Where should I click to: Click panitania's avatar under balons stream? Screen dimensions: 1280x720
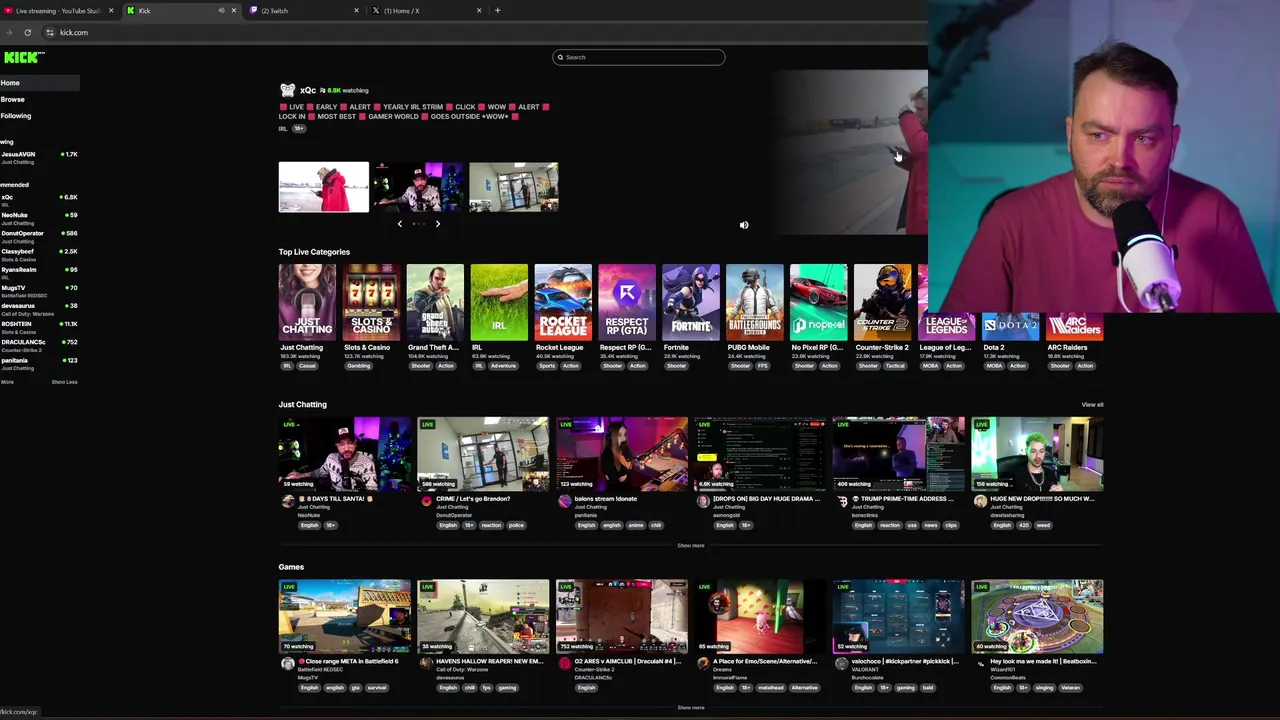click(x=565, y=501)
